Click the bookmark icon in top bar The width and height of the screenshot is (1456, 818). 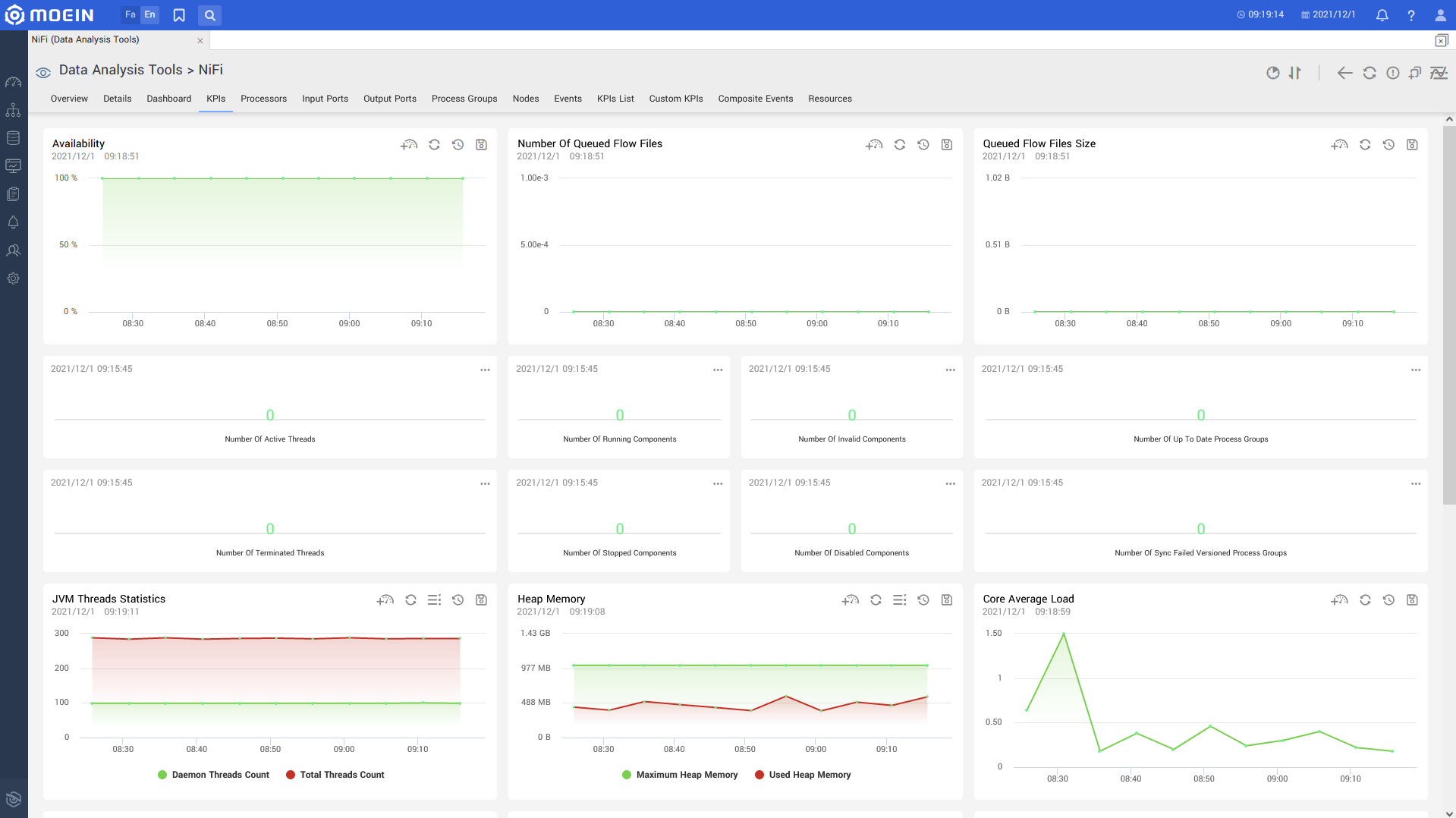pyautogui.click(x=179, y=15)
